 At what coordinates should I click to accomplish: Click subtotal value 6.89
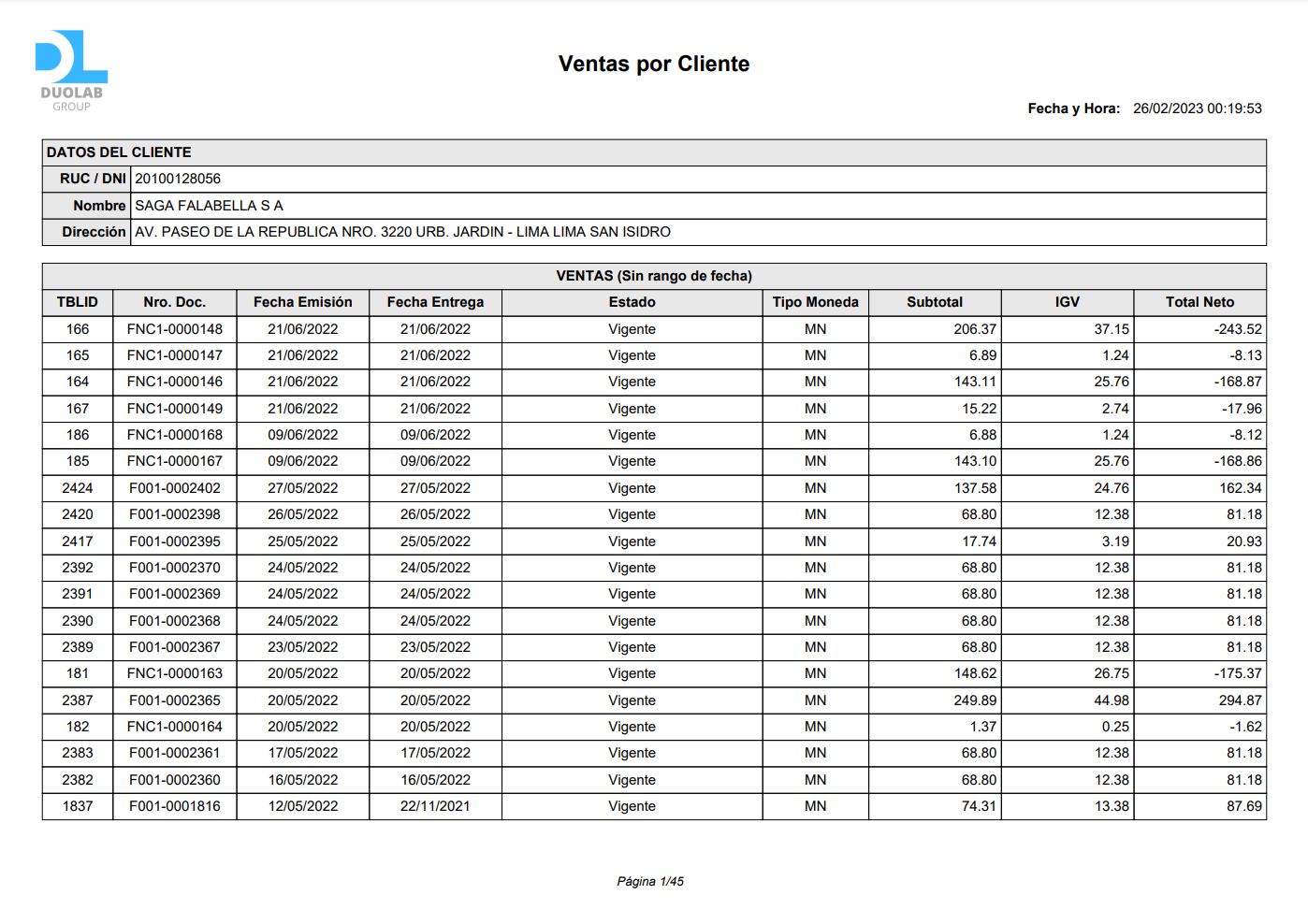pos(982,355)
